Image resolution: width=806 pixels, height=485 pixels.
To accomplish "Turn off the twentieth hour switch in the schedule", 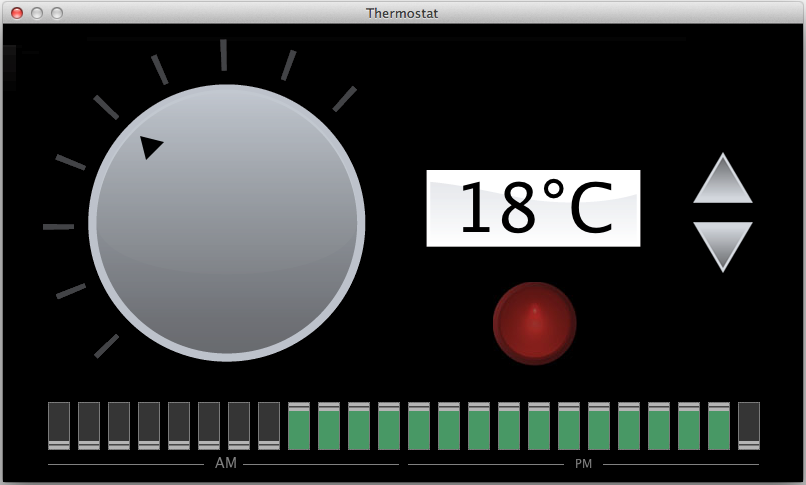I will click(x=629, y=426).
